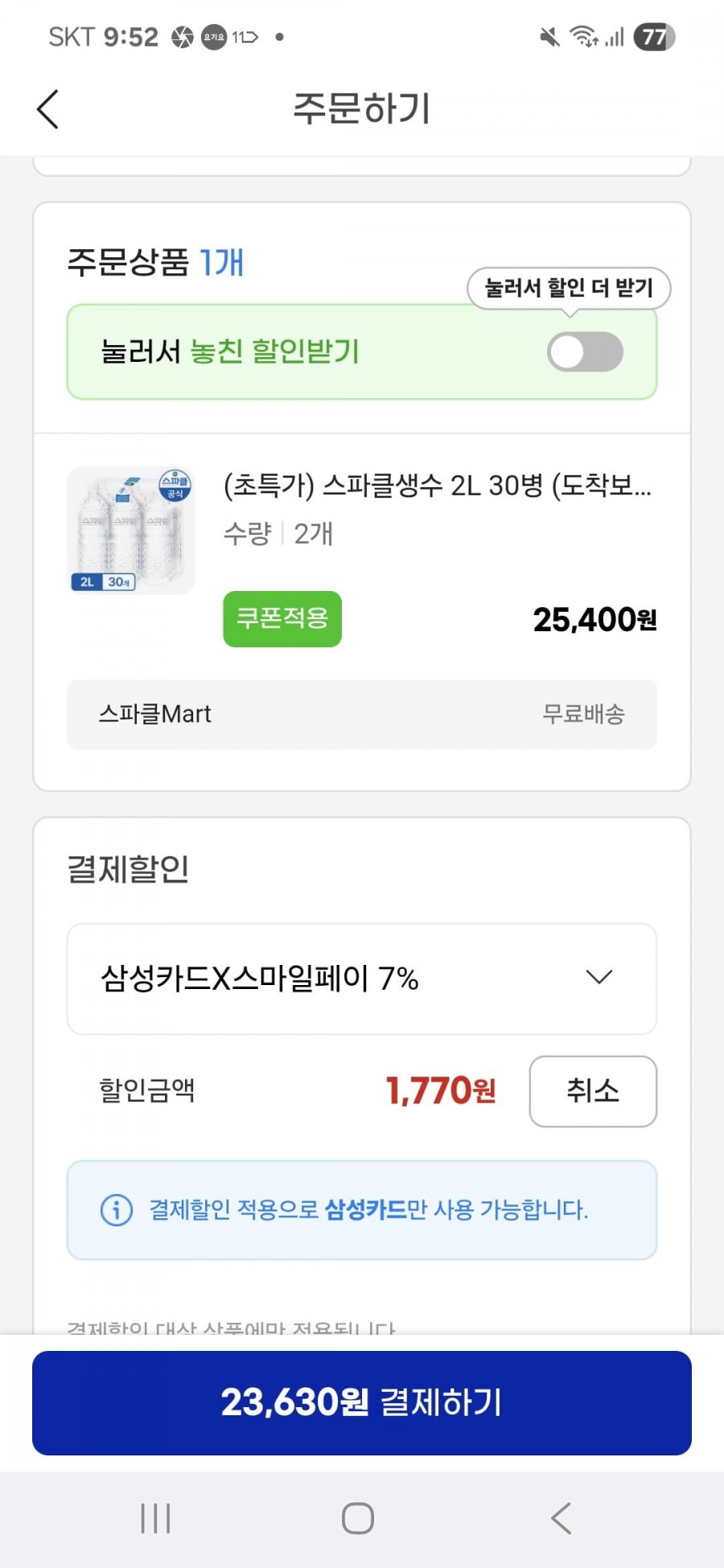Viewport: 724px width, 1568px height.
Task: Tap the product title 스파클생수 2L 30병
Action: click(438, 485)
